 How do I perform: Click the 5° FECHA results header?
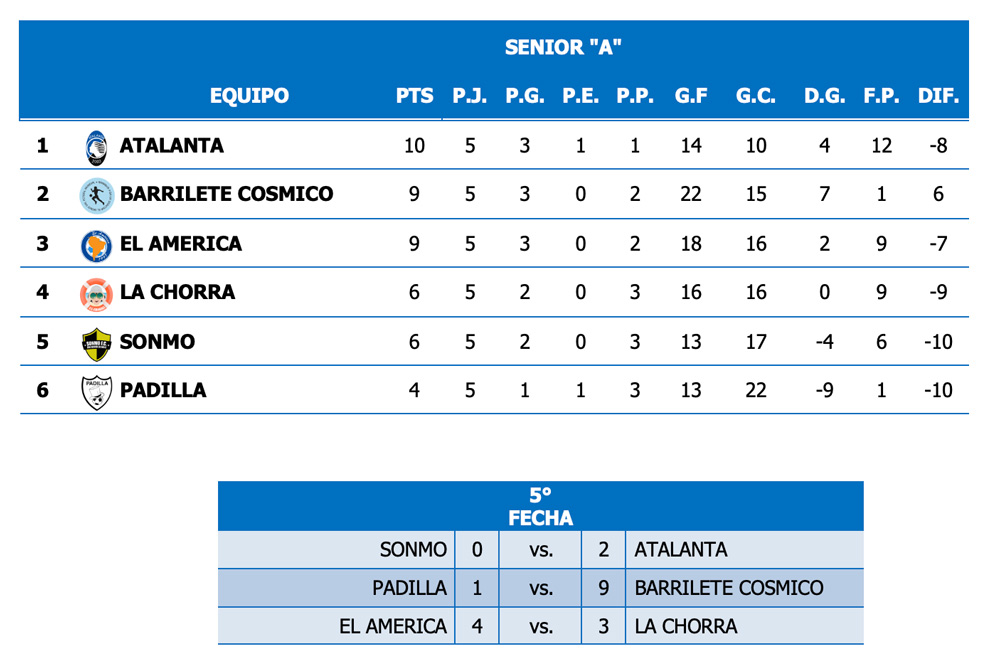pos(540,506)
